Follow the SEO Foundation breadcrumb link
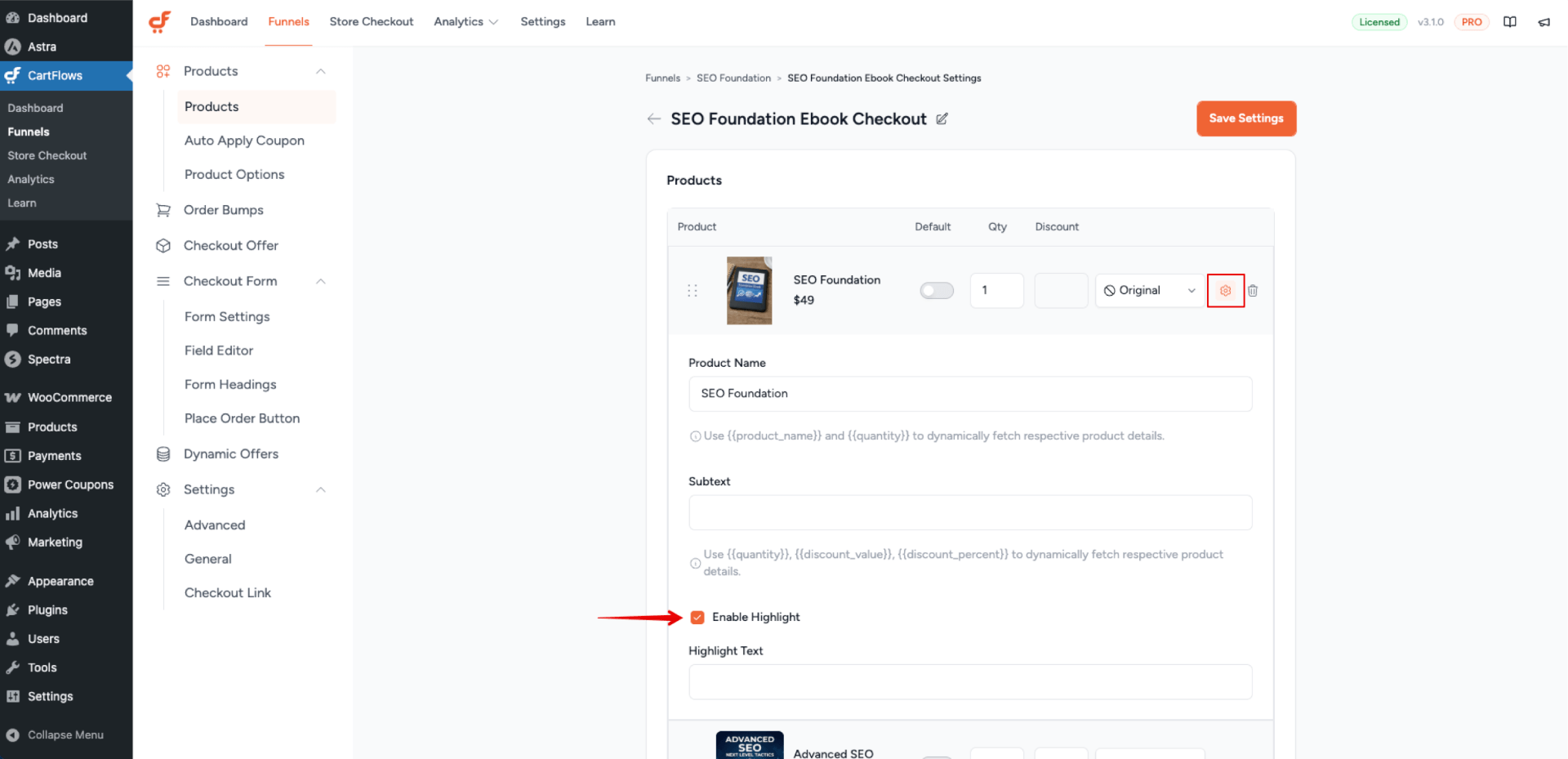 click(x=733, y=78)
